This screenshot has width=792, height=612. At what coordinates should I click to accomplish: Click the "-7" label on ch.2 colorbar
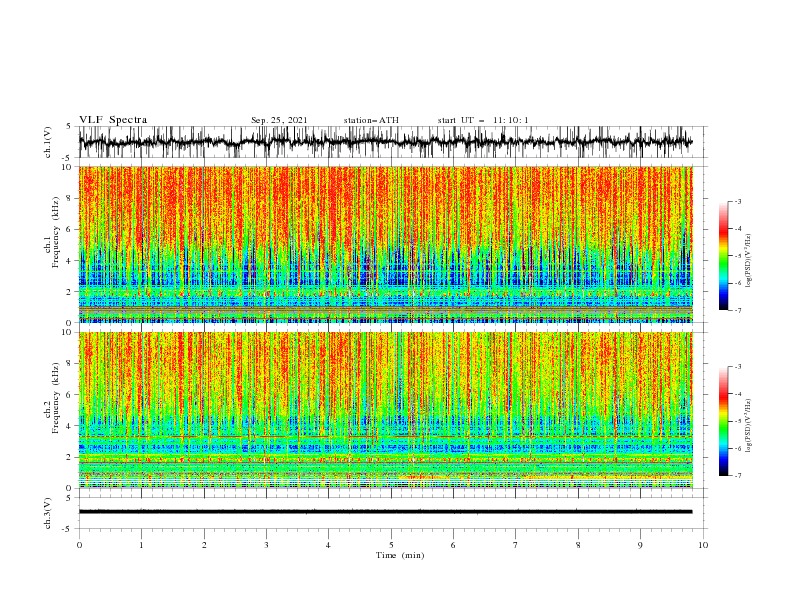tap(738, 476)
